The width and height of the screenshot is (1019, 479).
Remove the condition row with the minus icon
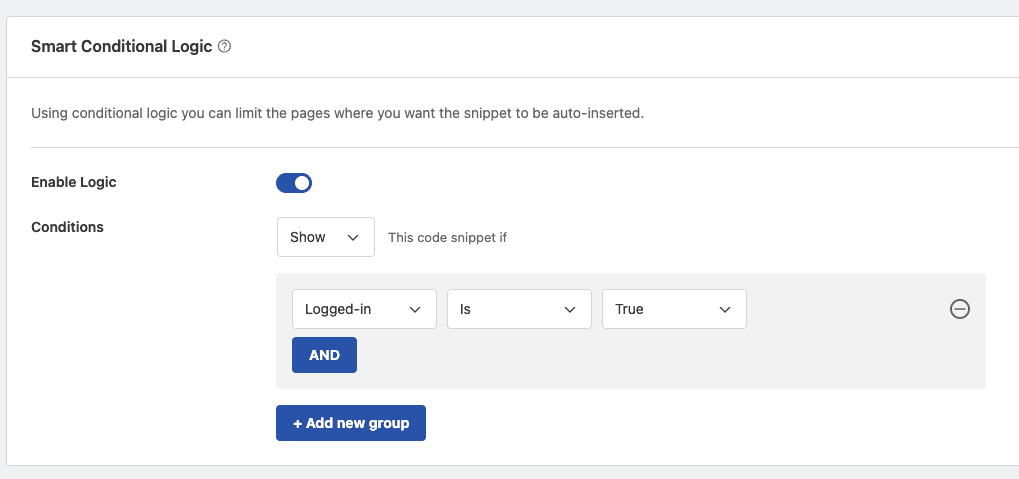point(959,309)
